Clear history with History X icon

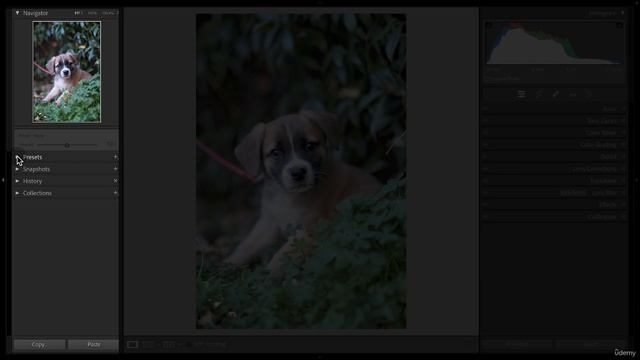pyautogui.click(x=116, y=180)
